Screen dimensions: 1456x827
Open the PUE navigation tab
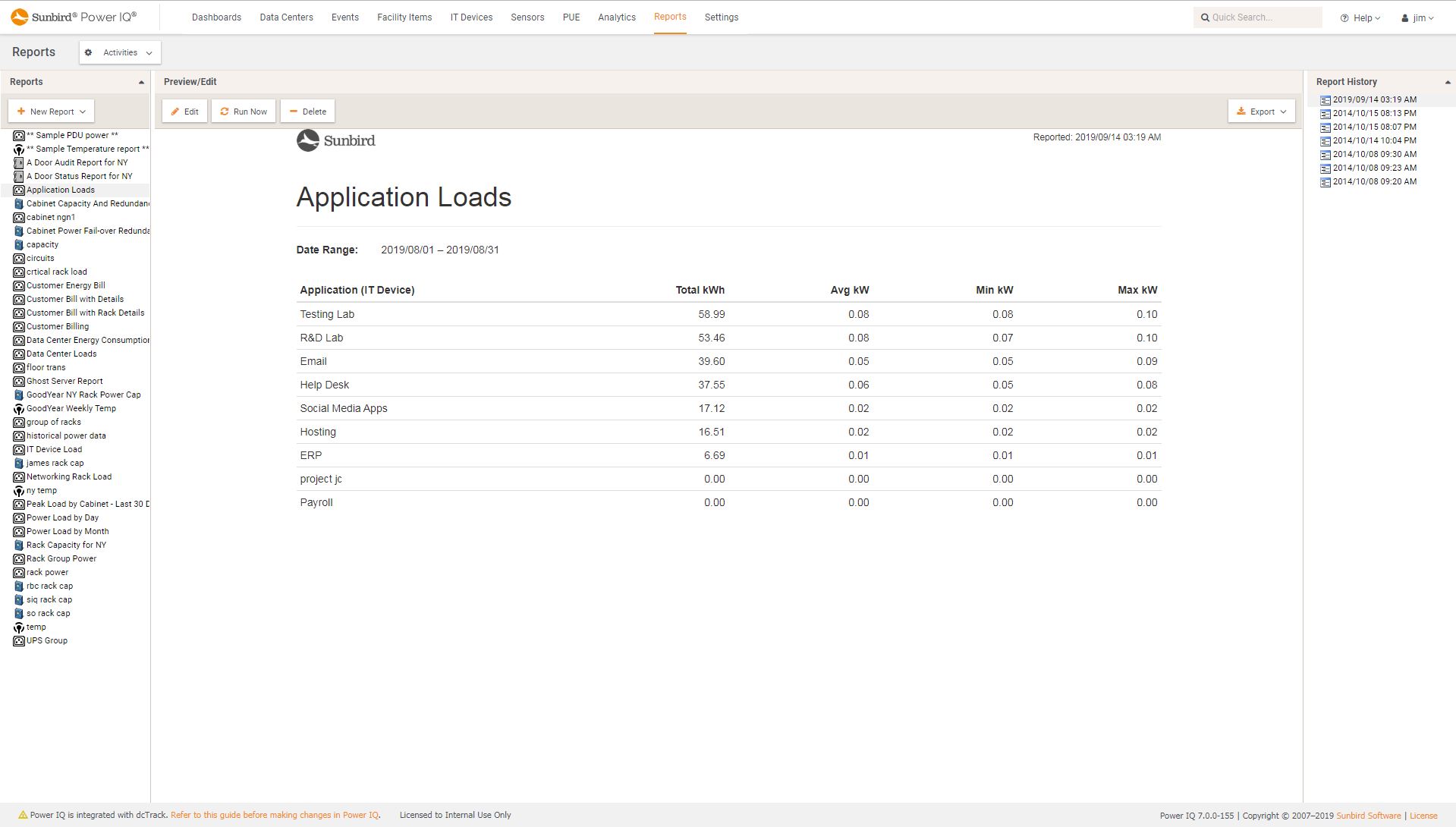[x=570, y=17]
